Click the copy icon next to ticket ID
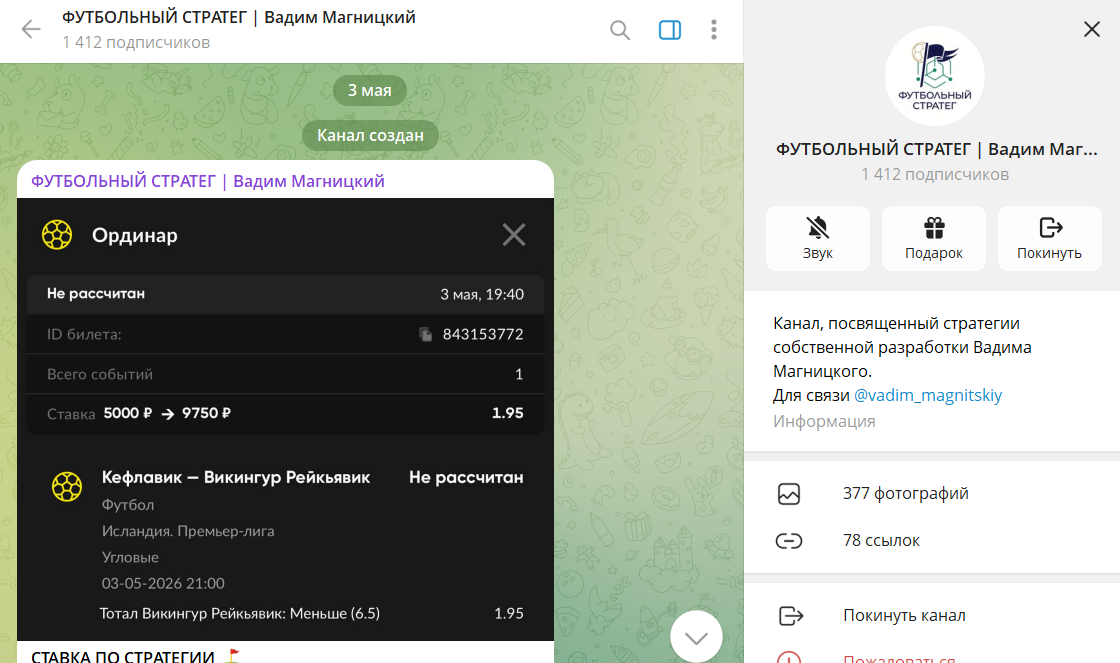1120x663 pixels. pos(425,334)
